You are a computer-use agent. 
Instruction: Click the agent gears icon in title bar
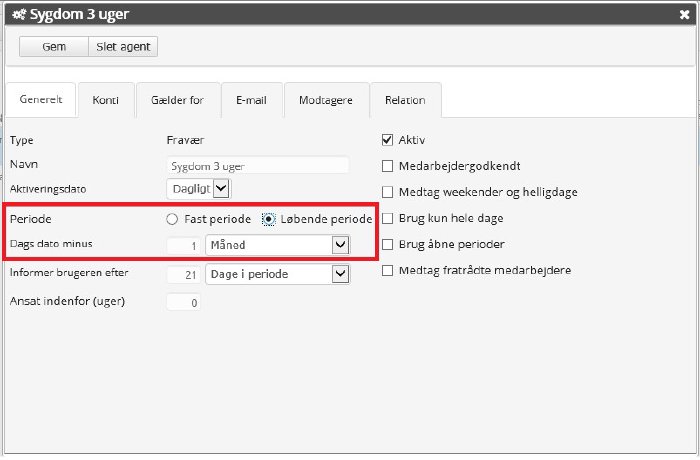[x=19, y=15]
